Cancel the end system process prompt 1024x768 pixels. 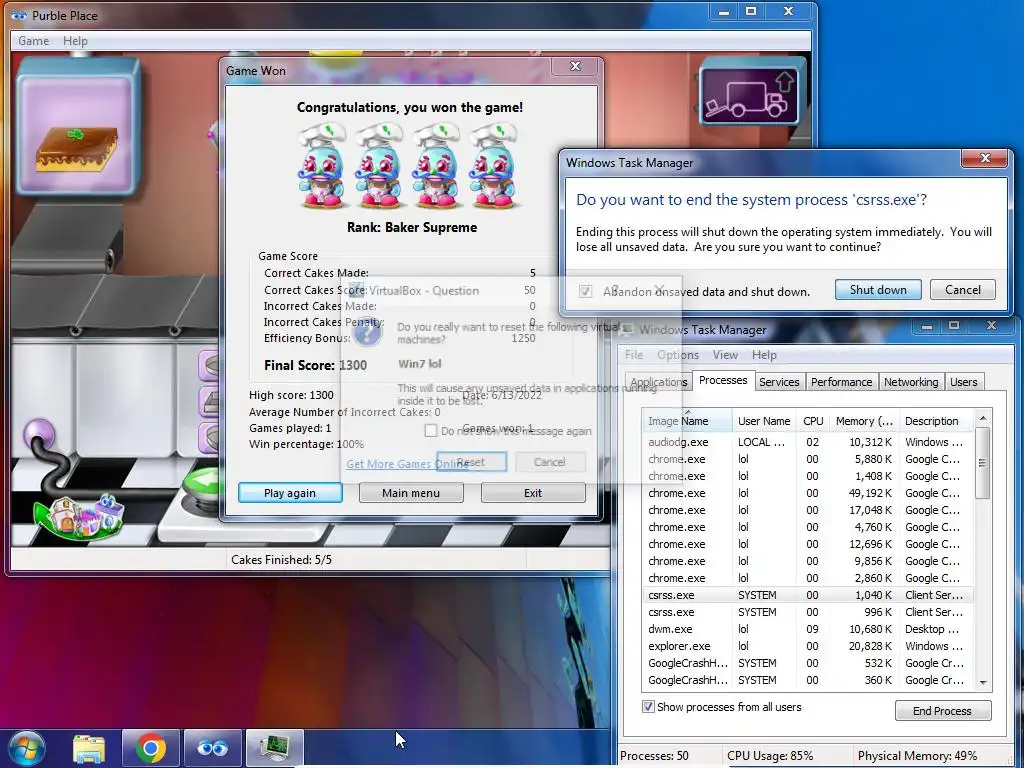pos(963,289)
